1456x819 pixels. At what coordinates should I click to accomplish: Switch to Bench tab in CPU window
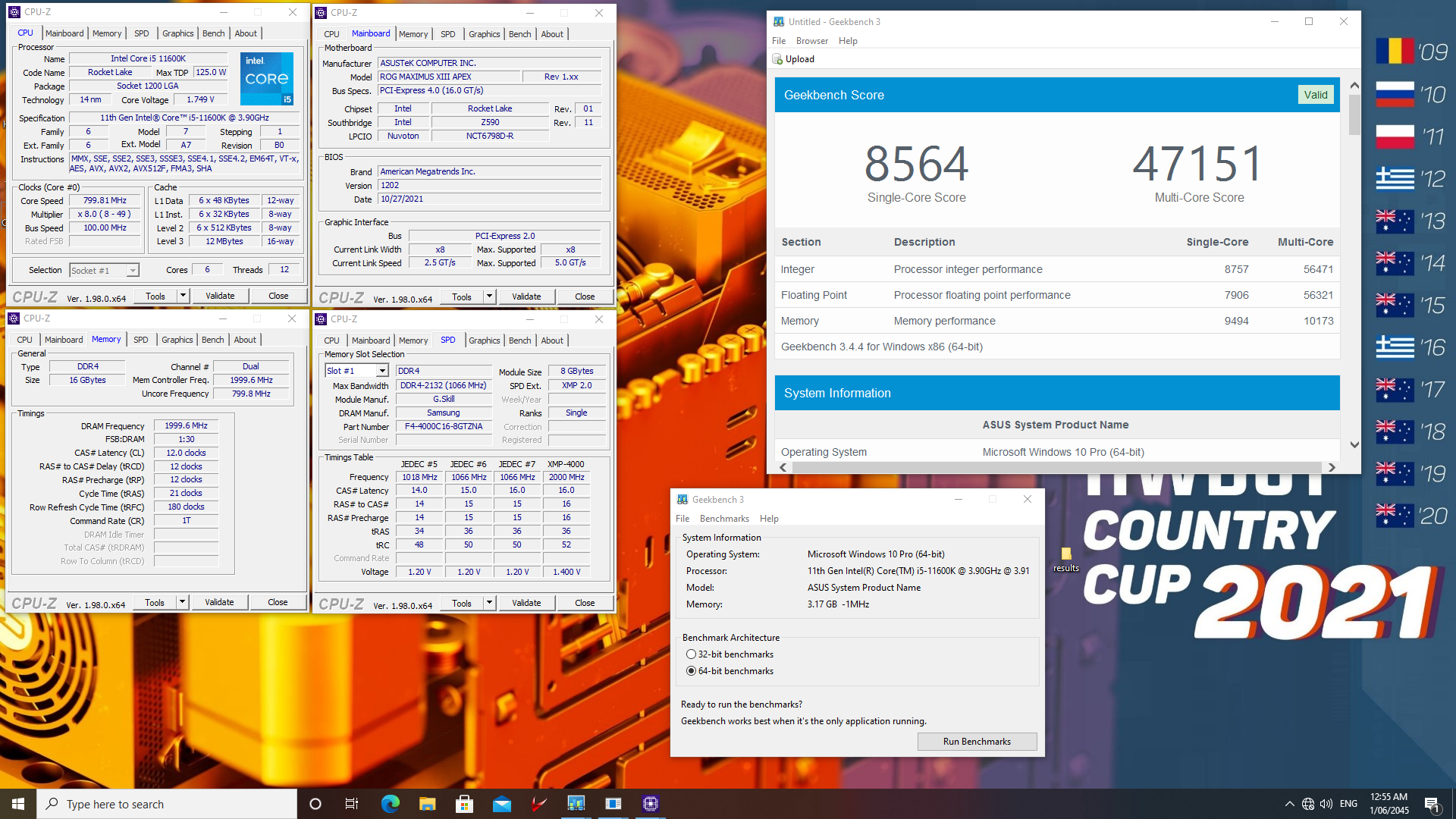pos(214,33)
